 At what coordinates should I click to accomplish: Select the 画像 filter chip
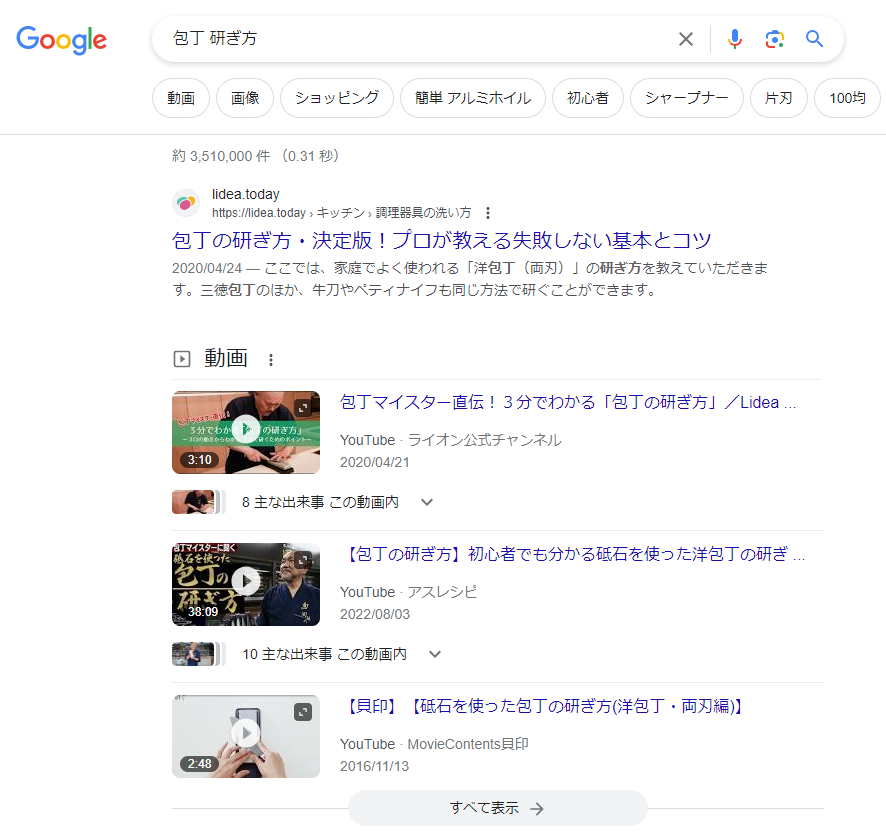coord(245,98)
